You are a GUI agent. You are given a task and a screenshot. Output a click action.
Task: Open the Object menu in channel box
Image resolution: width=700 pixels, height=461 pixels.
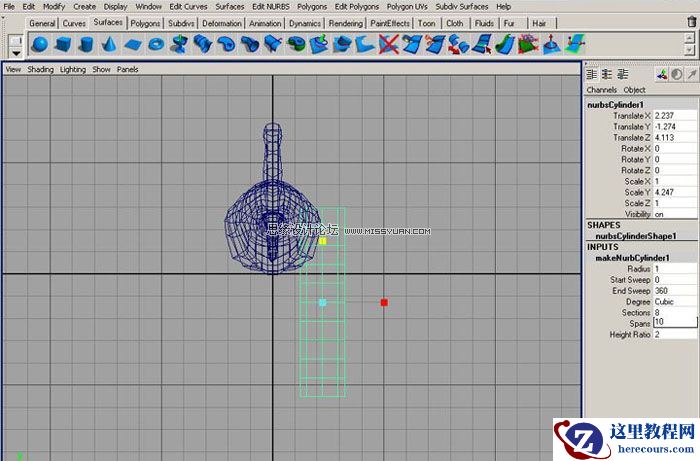[x=634, y=90]
